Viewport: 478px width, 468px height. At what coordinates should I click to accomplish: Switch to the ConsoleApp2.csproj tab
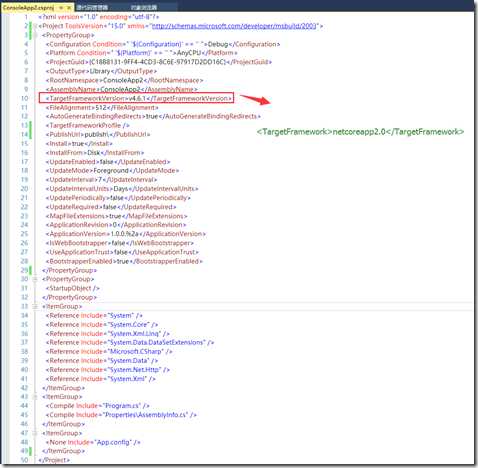[x=29, y=7]
